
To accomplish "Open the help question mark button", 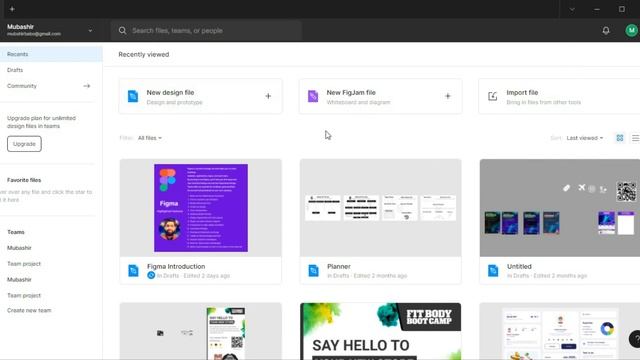I will 635,339.
